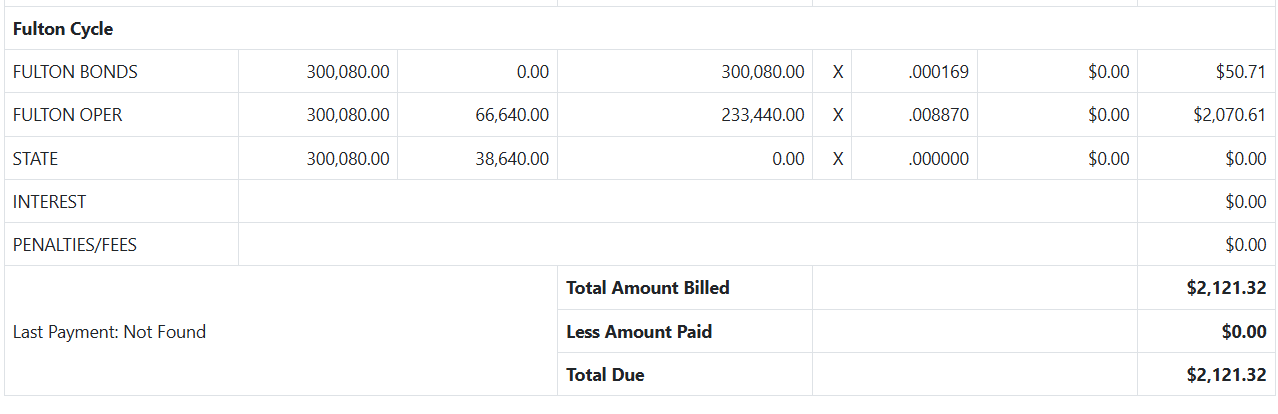Screen dimensions: 1278x414
Task: Select the Total Due label
Action: tap(605, 375)
